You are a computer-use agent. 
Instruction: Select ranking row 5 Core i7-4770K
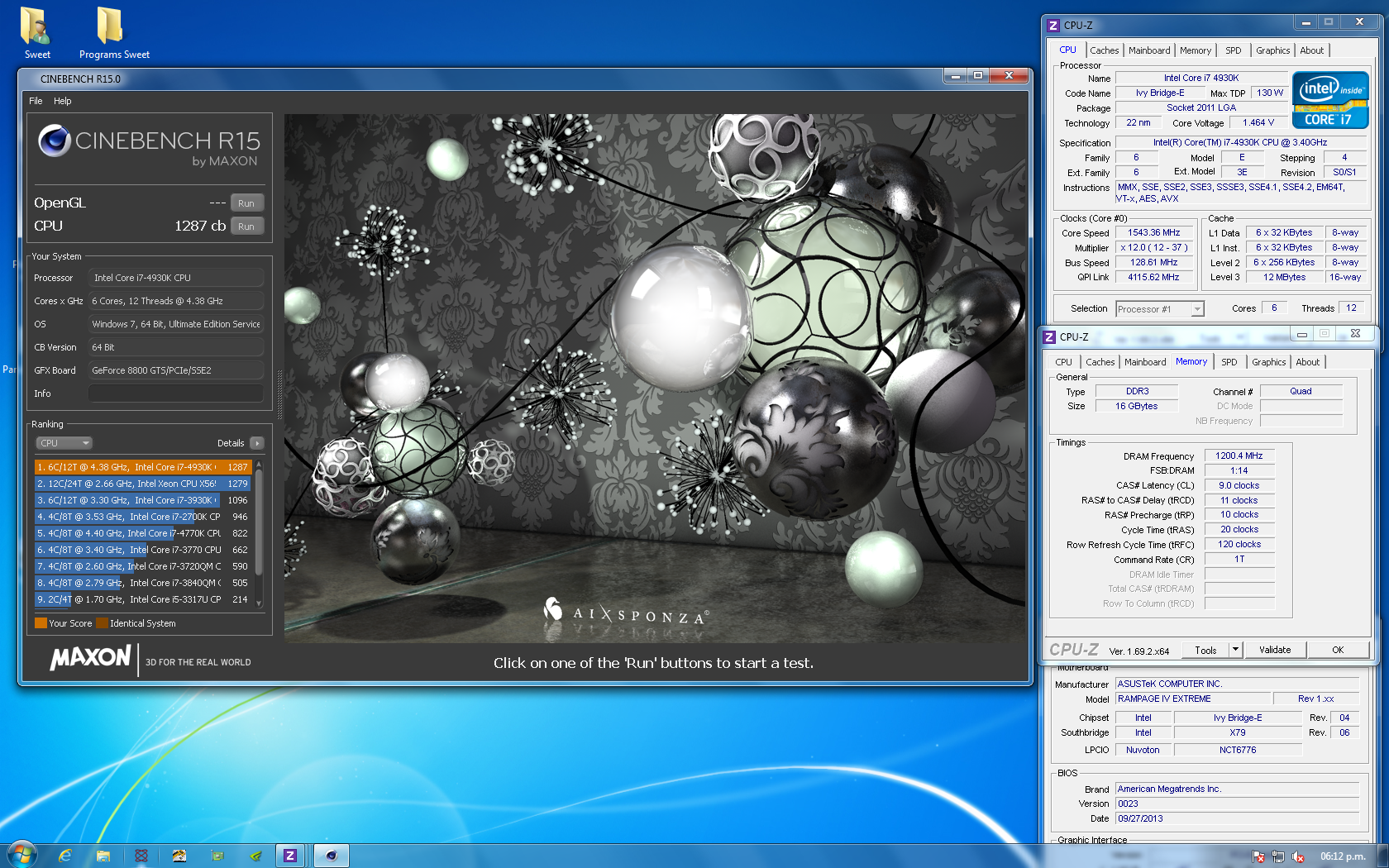pos(142,533)
